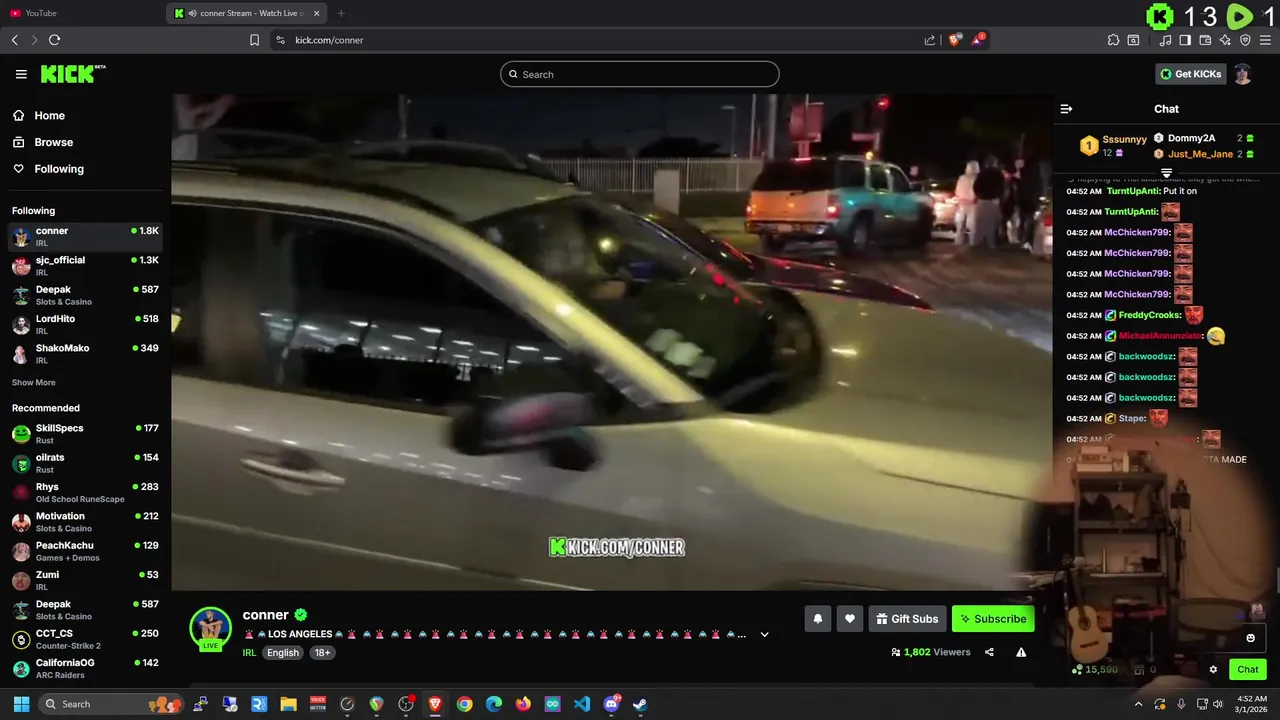Open Motivation recommended channel

point(85,521)
